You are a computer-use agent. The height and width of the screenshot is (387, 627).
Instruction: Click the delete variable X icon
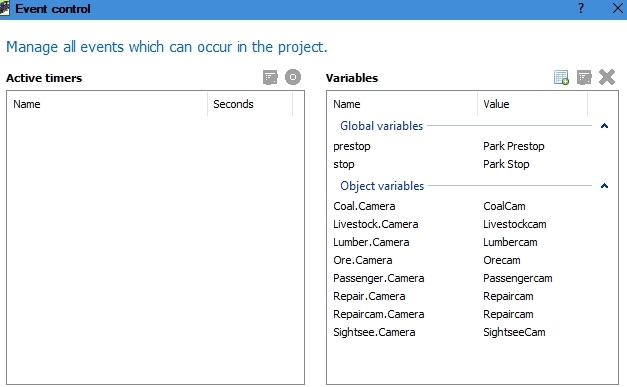(607, 77)
